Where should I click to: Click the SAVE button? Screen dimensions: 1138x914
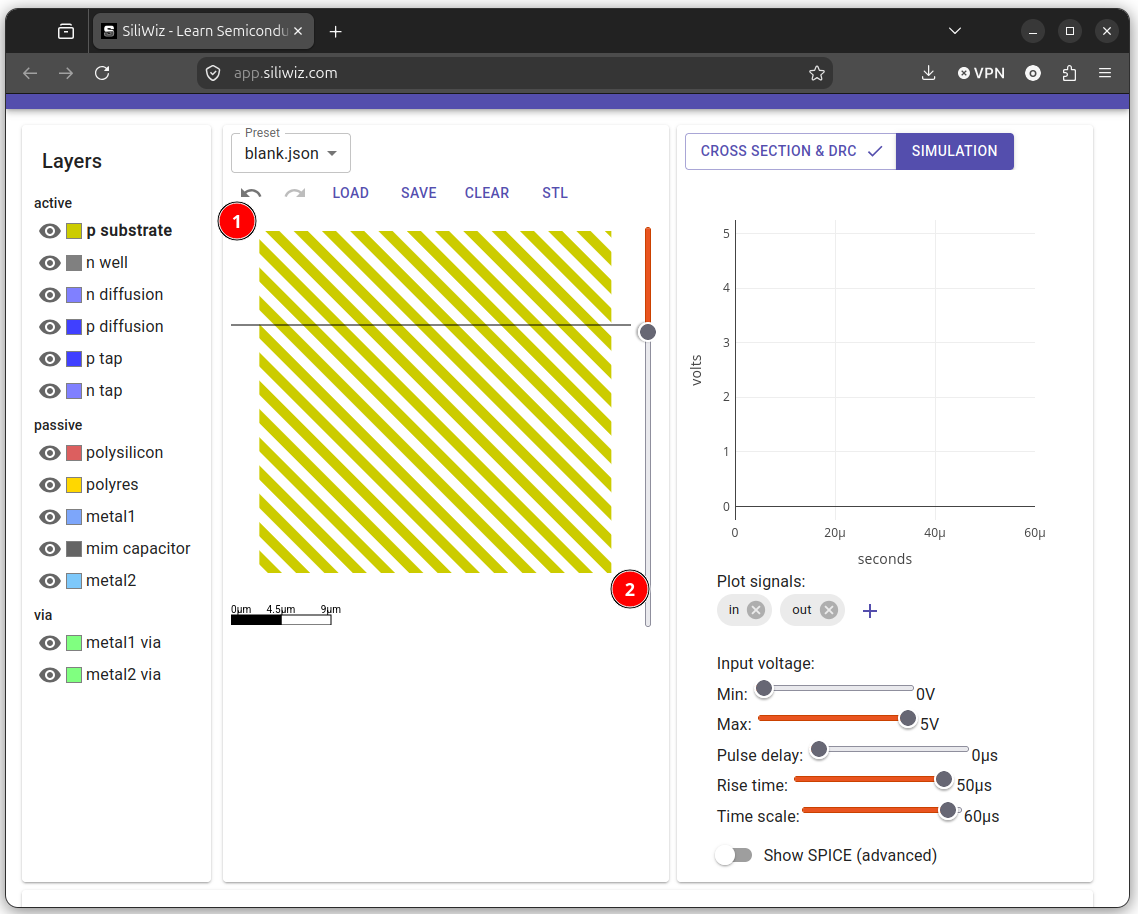[419, 193]
